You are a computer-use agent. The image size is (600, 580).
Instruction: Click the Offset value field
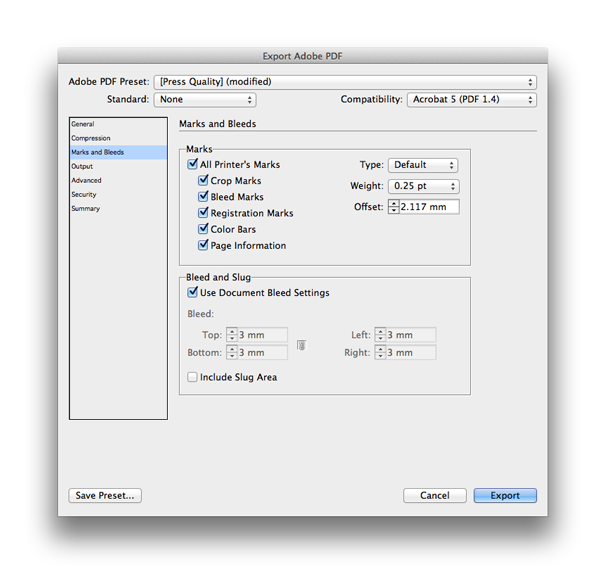(429, 207)
